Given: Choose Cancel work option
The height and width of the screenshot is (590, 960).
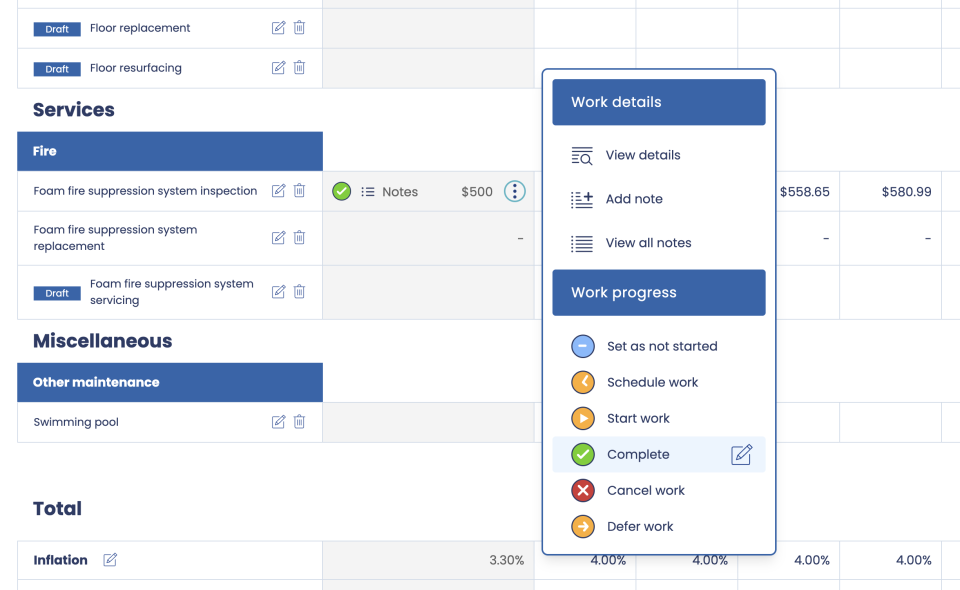Looking at the screenshot, I should tap(645, 490).
